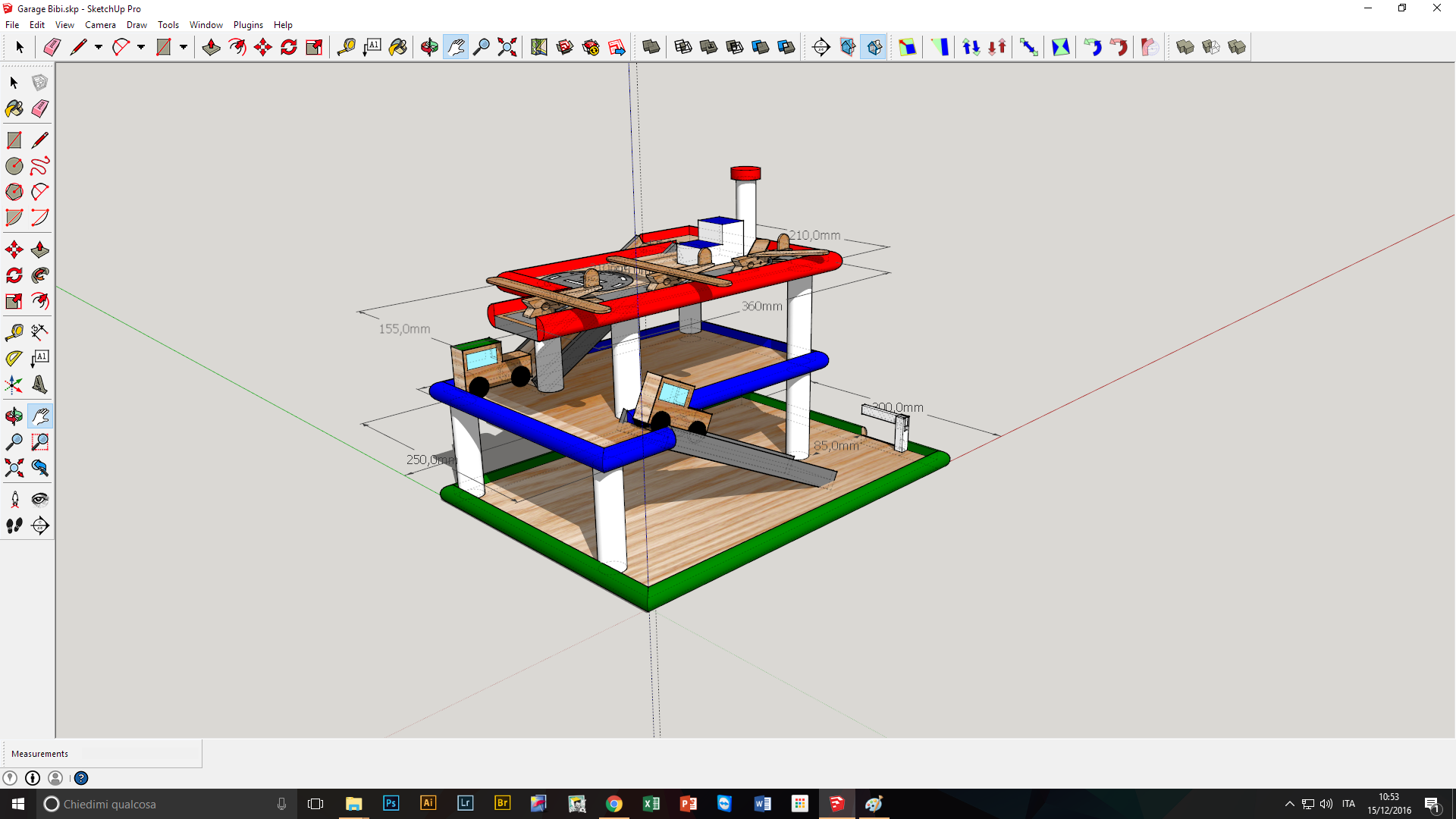Activate the Walk tool footprints icon
Viewport: 1456px width, 819px height.
14,526
